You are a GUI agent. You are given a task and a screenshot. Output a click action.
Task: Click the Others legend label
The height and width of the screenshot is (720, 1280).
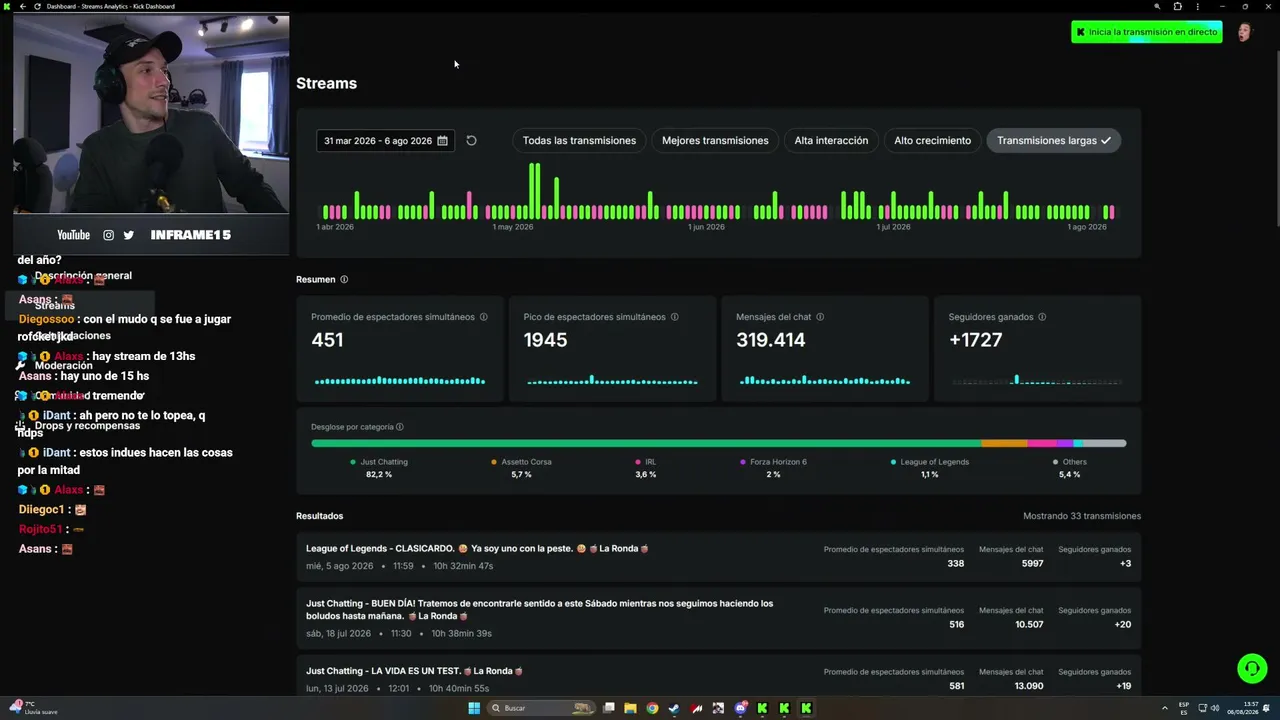coord(1075,462)
